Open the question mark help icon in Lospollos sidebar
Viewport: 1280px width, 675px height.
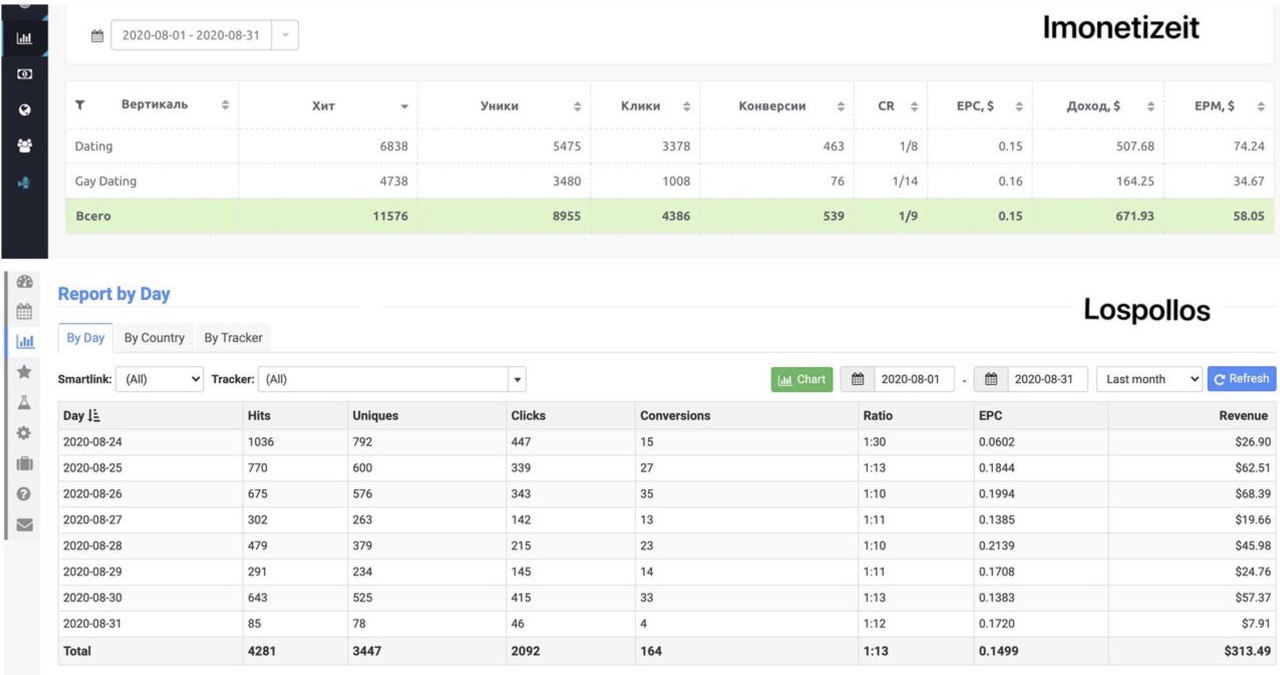tap(24, 494)
